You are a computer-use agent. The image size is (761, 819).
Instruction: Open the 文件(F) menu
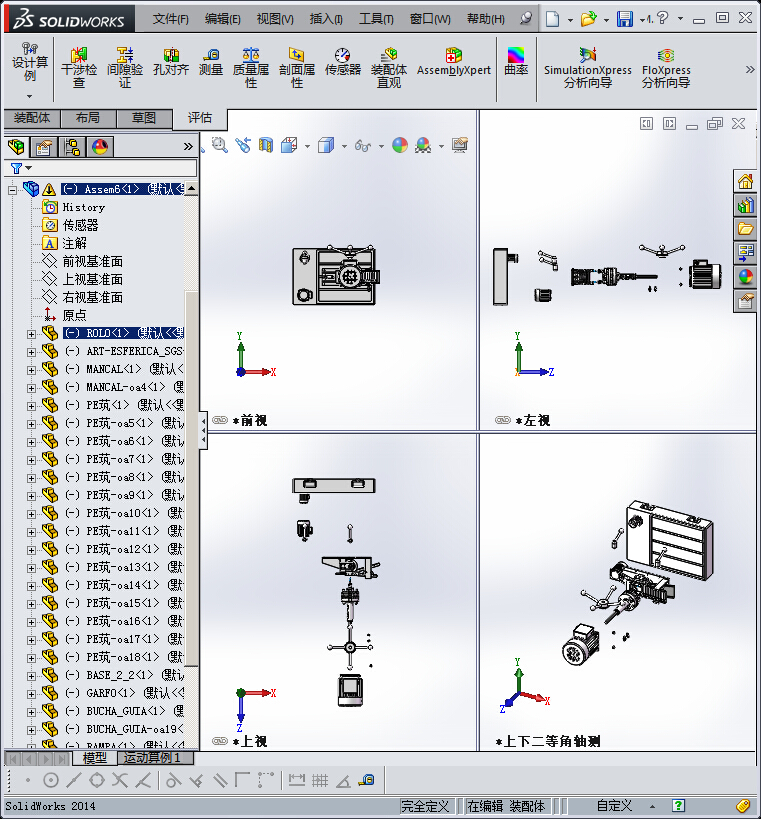pyautogui.click(x=170, y=19)
